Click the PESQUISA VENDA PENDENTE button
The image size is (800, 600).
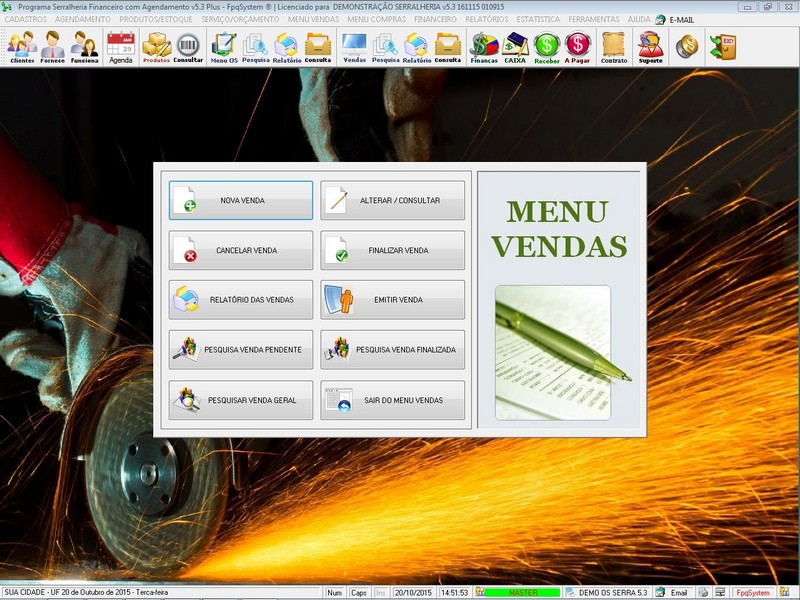[241, 349]
